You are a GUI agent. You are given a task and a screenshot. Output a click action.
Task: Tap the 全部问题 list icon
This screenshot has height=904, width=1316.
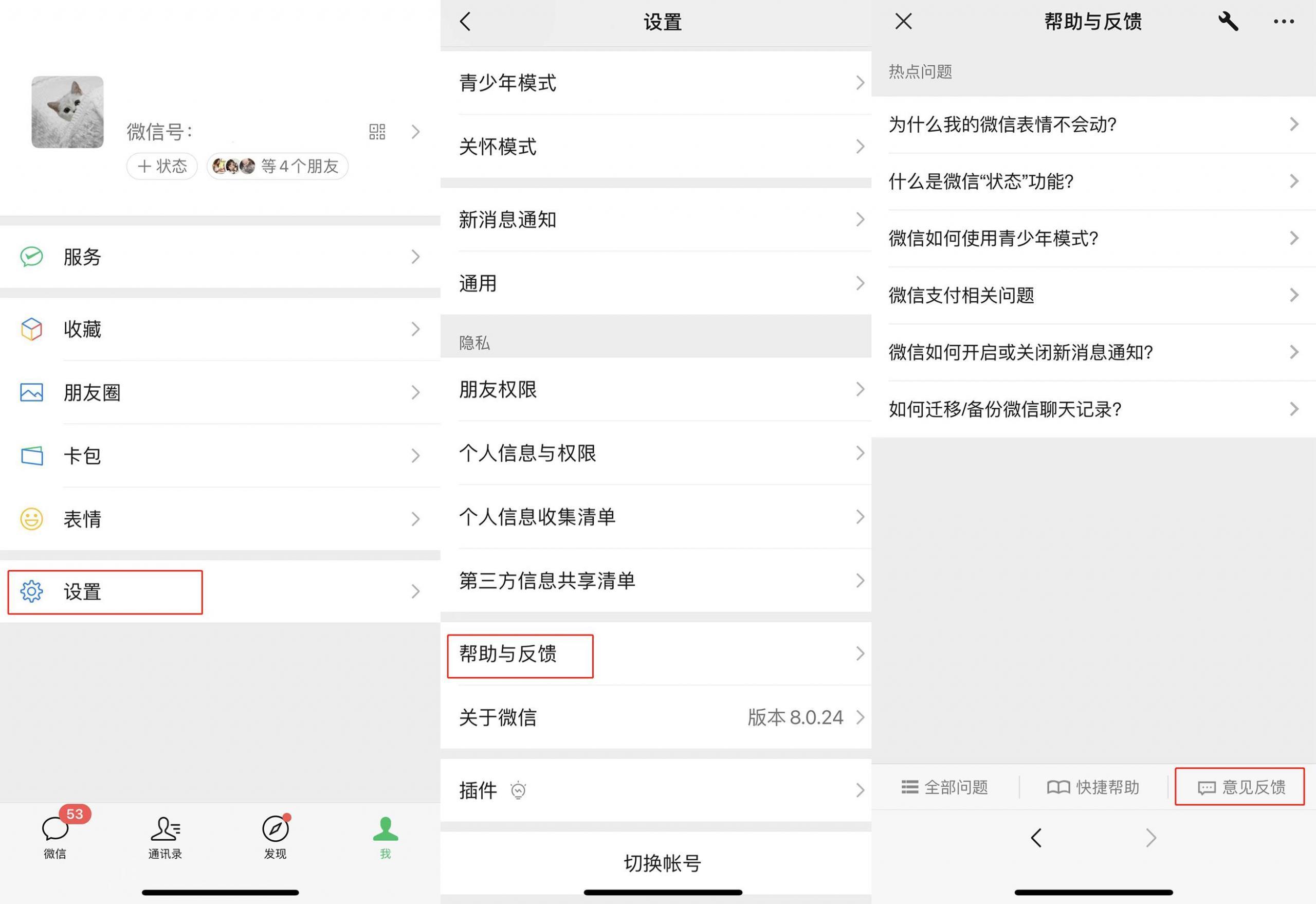pos(909,787)
